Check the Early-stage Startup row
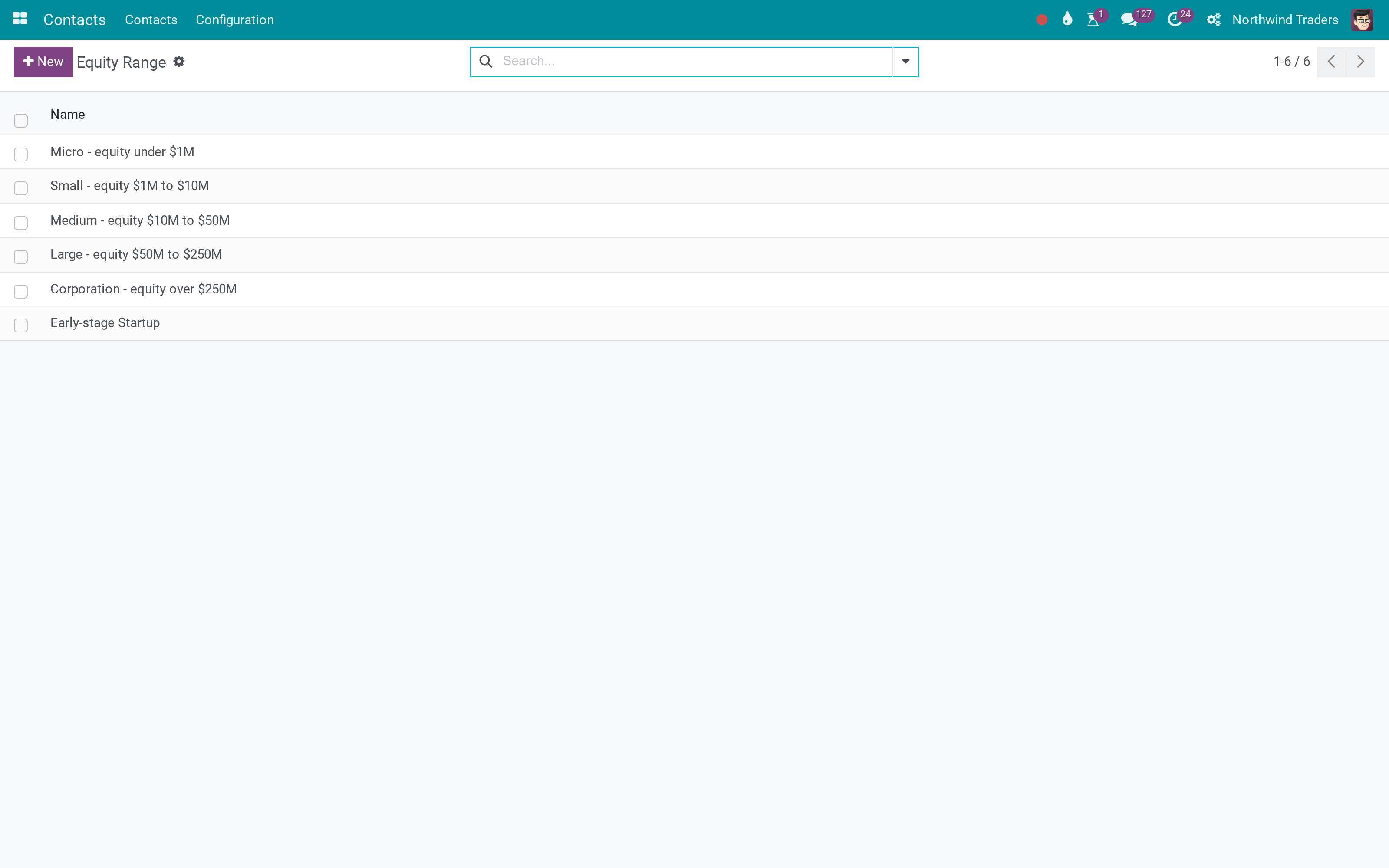Image resolution: width=1389 pixels, height=868 pixels. tap(21, 325)
